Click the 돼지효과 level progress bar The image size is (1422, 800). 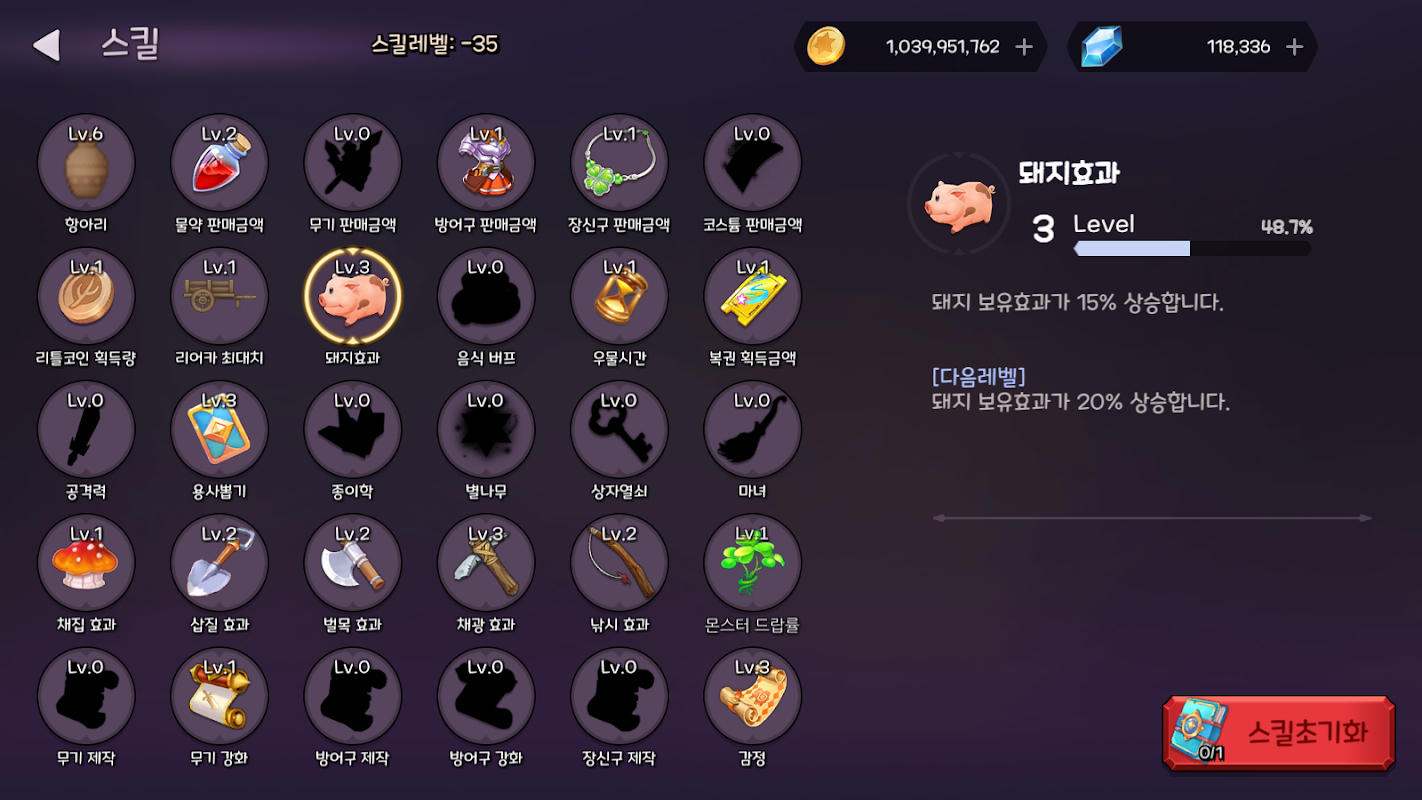pyautogui.click(x=1192, y=248)
